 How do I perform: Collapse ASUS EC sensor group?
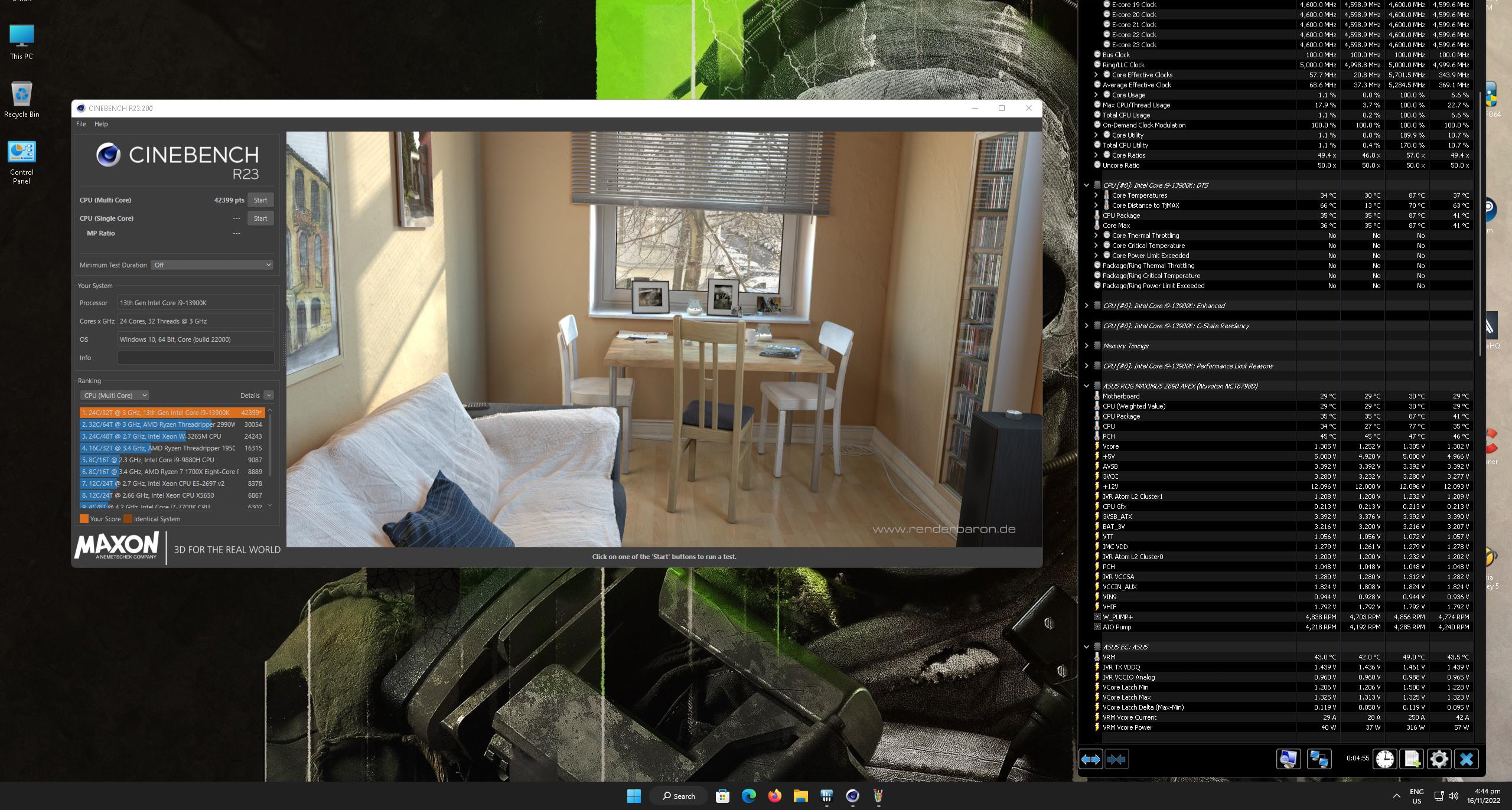(x=1086, y=647)
